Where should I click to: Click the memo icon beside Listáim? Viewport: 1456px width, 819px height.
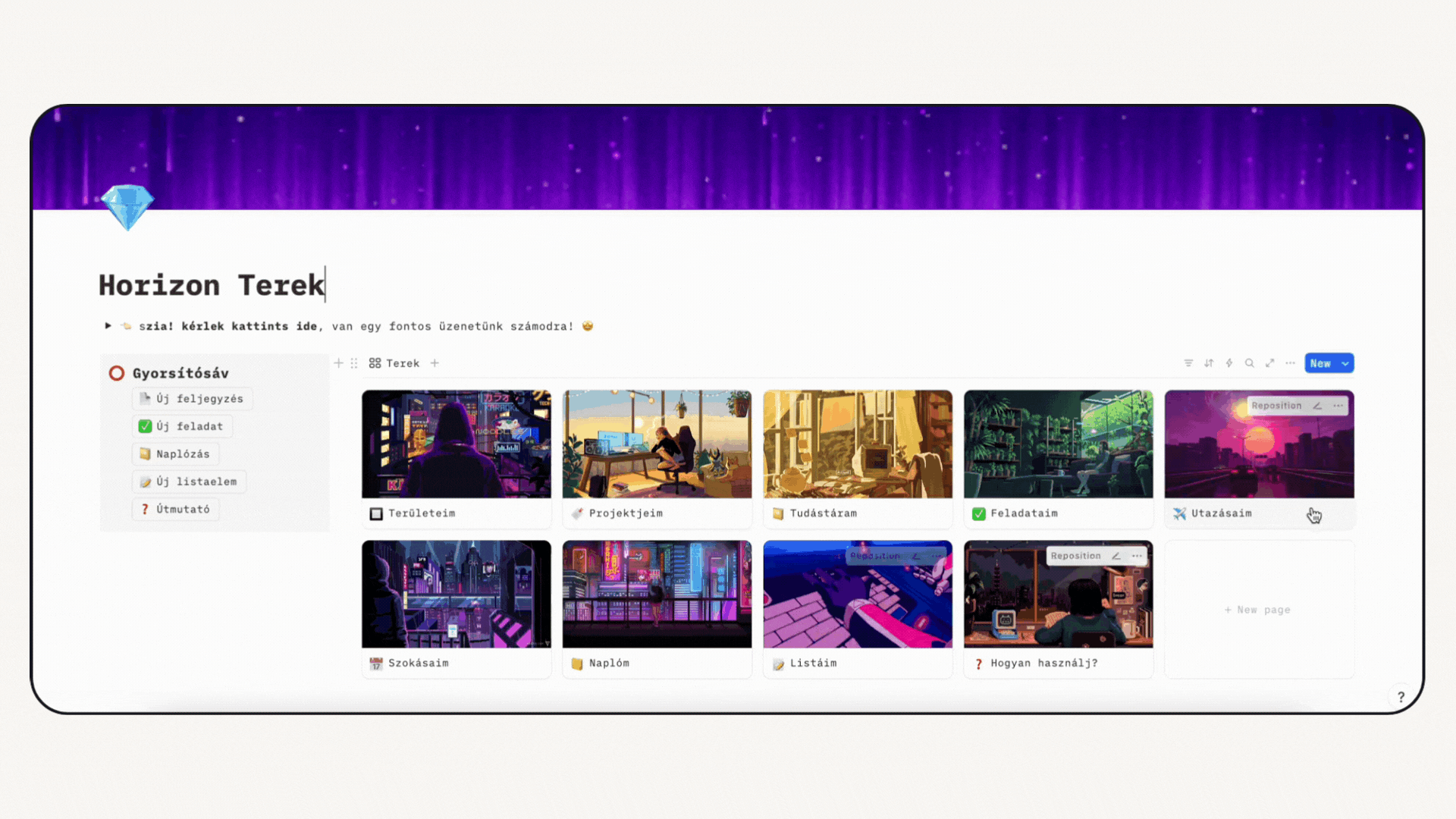(778, 664)
